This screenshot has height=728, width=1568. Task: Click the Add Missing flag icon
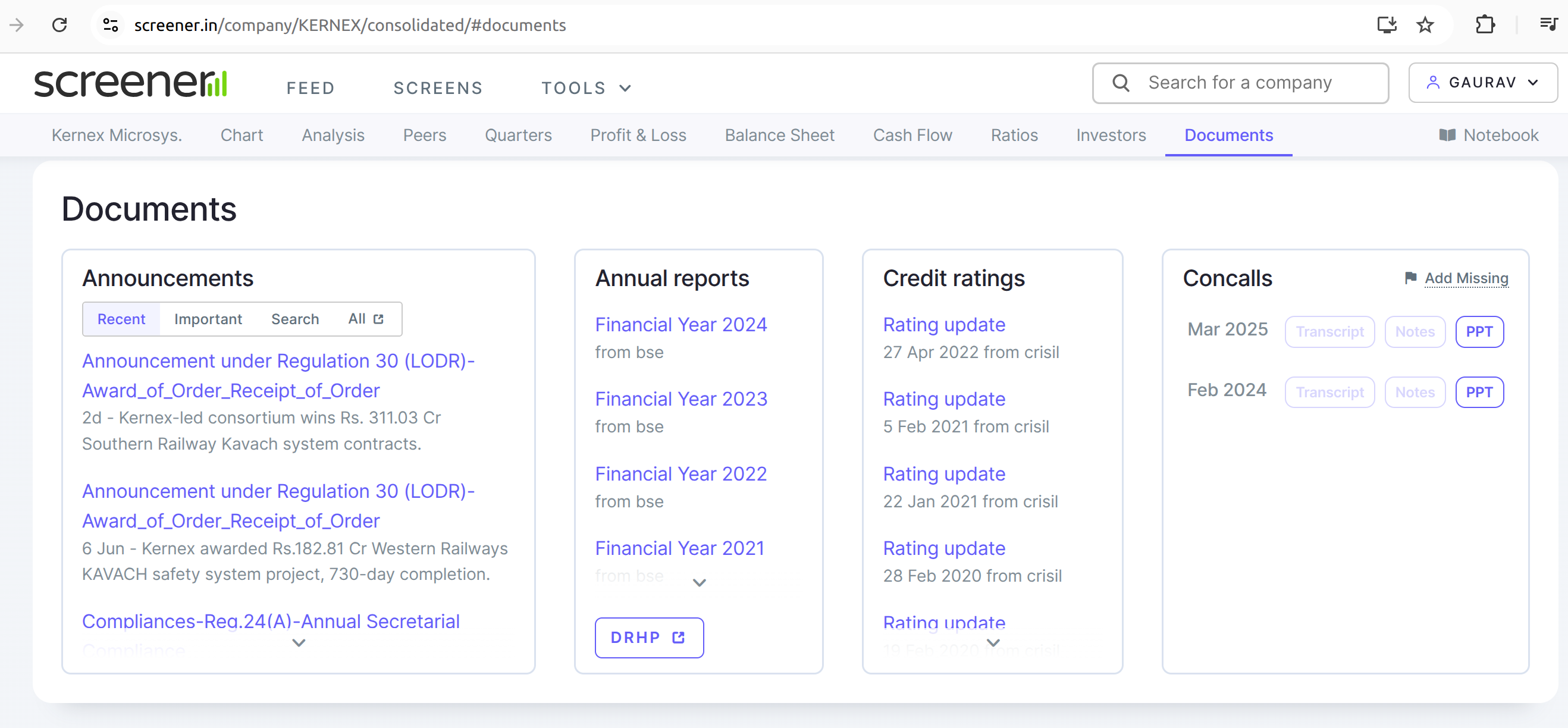[1410, 278]
